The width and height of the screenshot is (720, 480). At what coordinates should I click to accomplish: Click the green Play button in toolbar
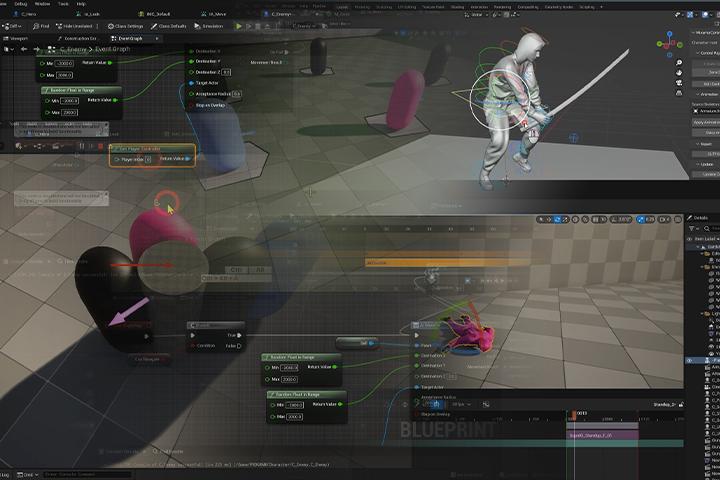(239, 26)
